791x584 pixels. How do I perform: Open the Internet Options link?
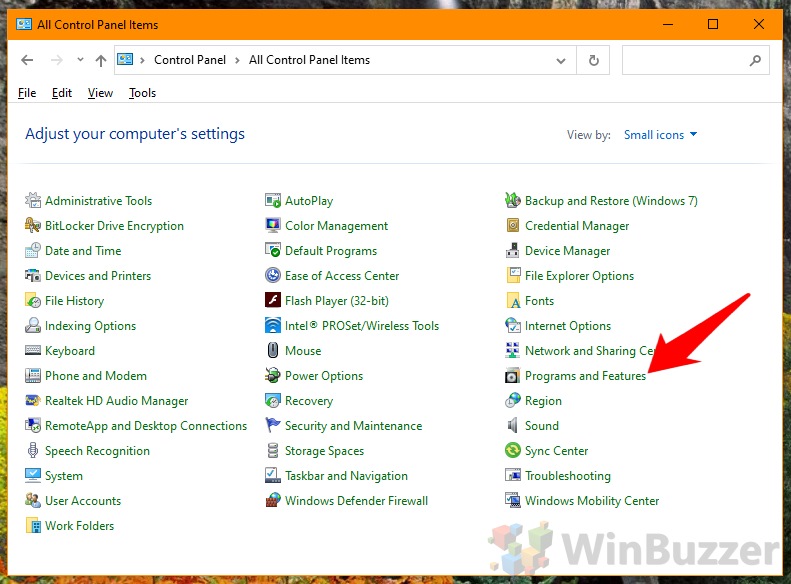568,326
